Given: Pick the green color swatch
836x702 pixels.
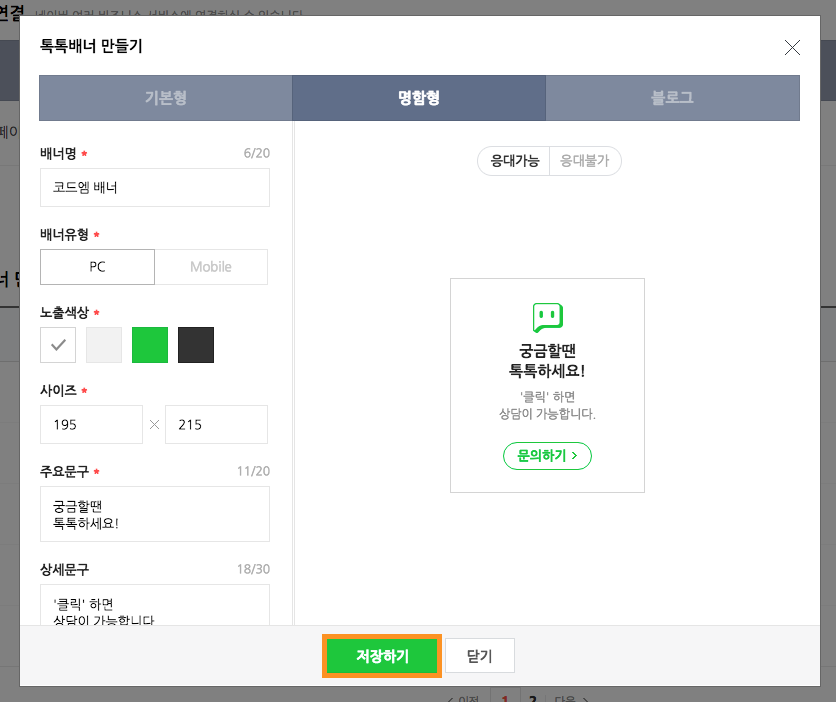Looking at the screenshot, I should pos(150,345).
